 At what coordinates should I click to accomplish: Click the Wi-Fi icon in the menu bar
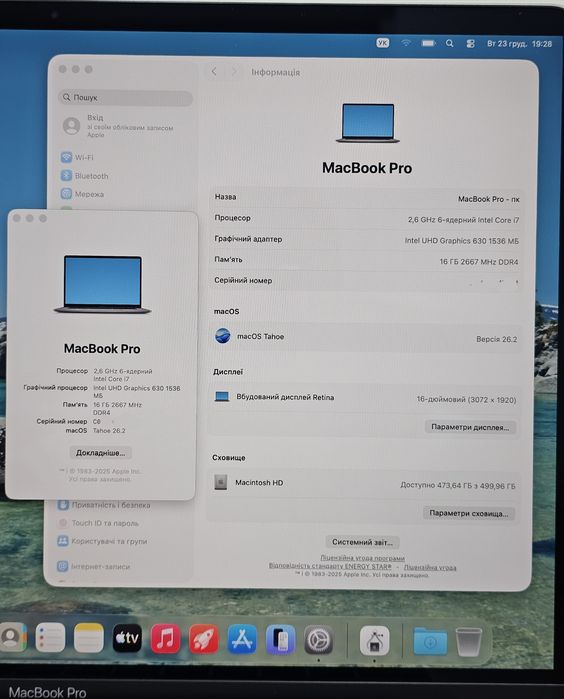tap(406, 43)
